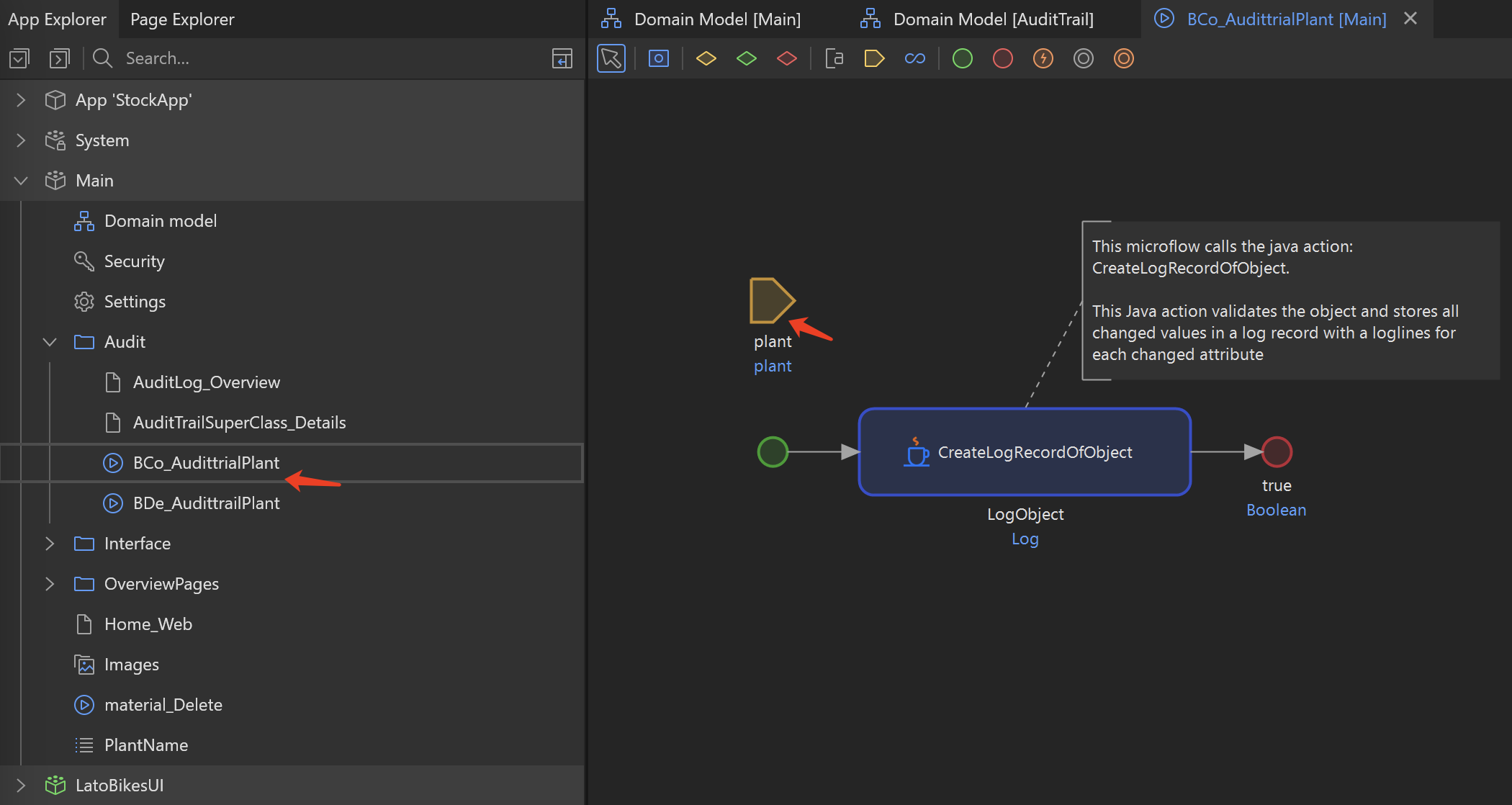This screenshot has width=1512, height=805.
Task: Collapse the Main module node
Action: pos(21,181)
